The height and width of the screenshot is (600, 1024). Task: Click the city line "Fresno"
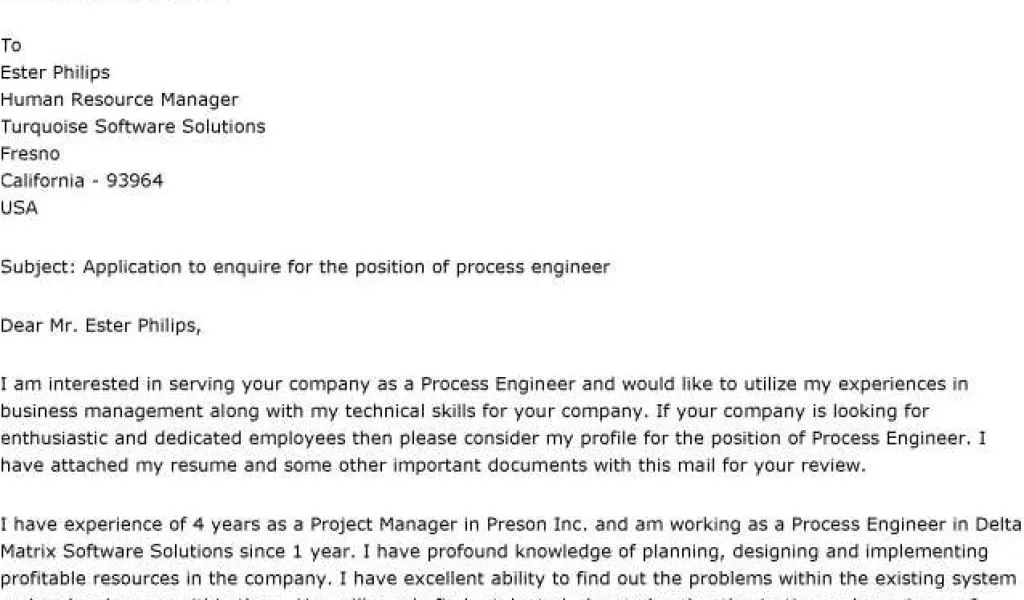click(x=30, y=154)
